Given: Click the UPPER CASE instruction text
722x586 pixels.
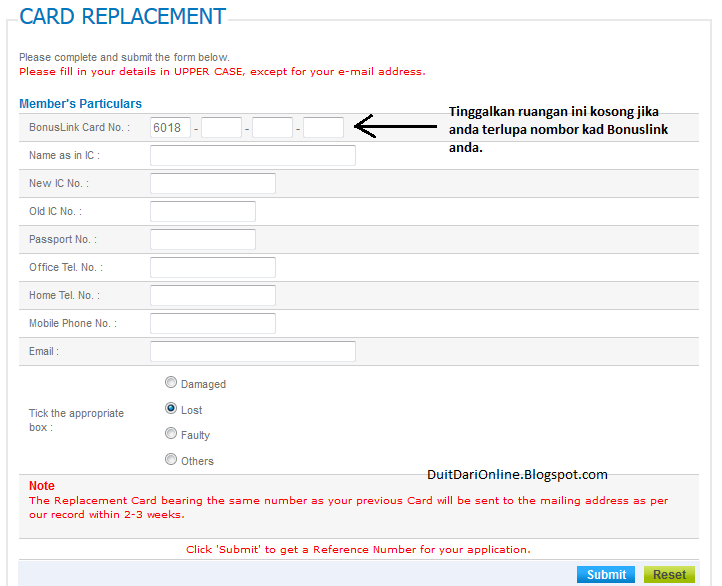Looking at the screenshot, I should point(222,72).
